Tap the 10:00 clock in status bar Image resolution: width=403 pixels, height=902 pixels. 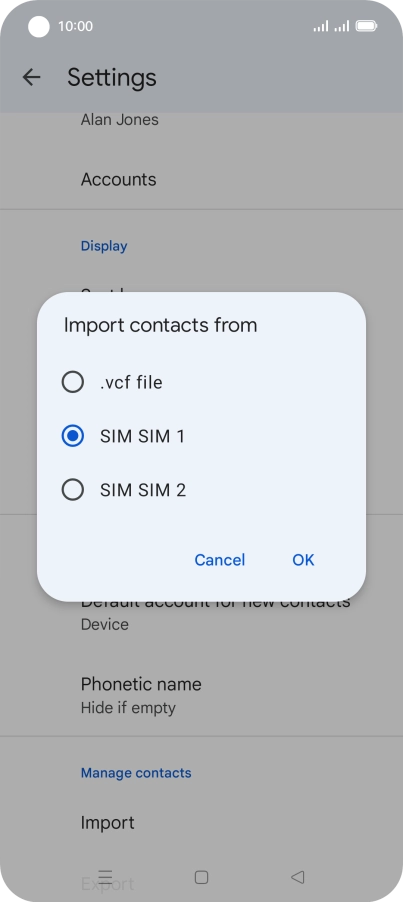click(75, 26)
